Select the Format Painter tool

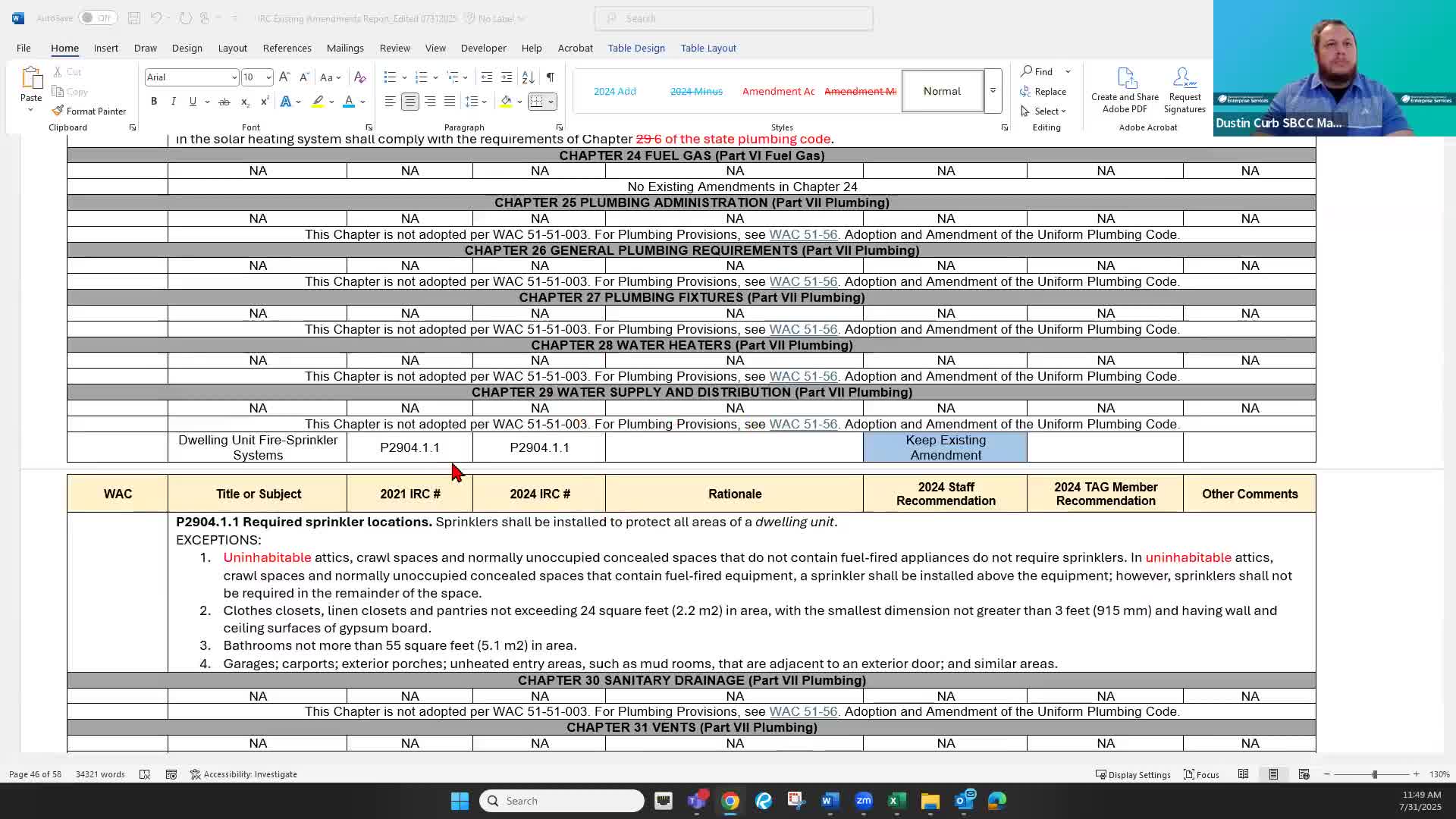pos(89,111)
